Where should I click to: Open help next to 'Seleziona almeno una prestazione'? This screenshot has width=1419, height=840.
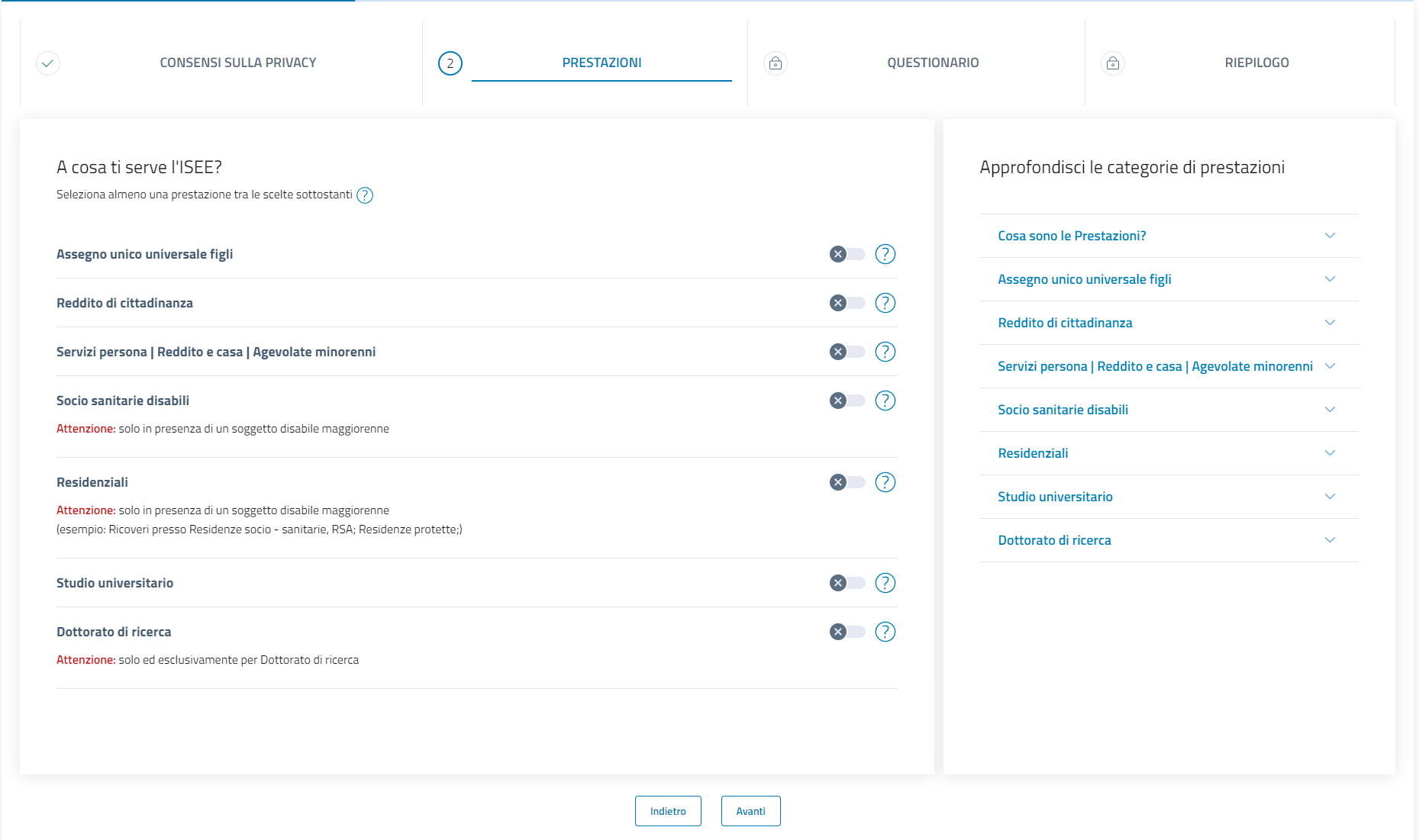click(x=365, y=195)
